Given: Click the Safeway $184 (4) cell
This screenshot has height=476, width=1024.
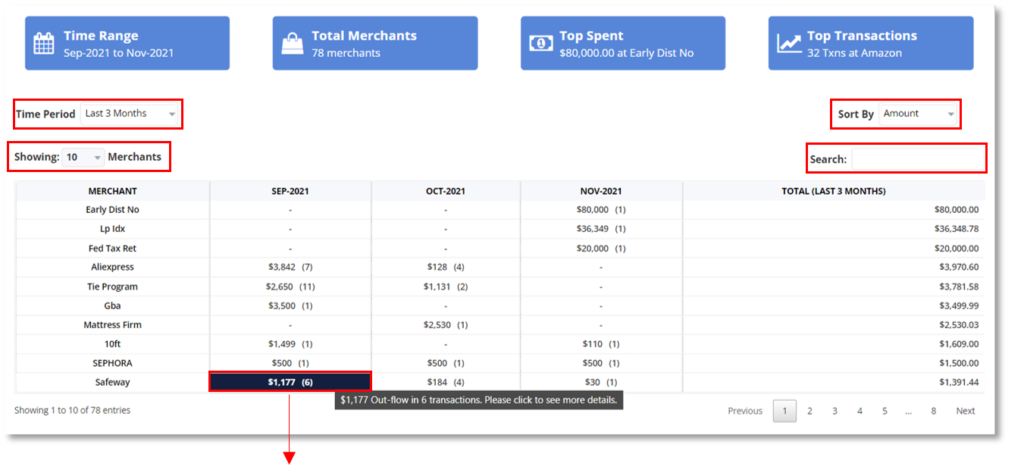Looking at the screenshot, I should tap(445, 382).
